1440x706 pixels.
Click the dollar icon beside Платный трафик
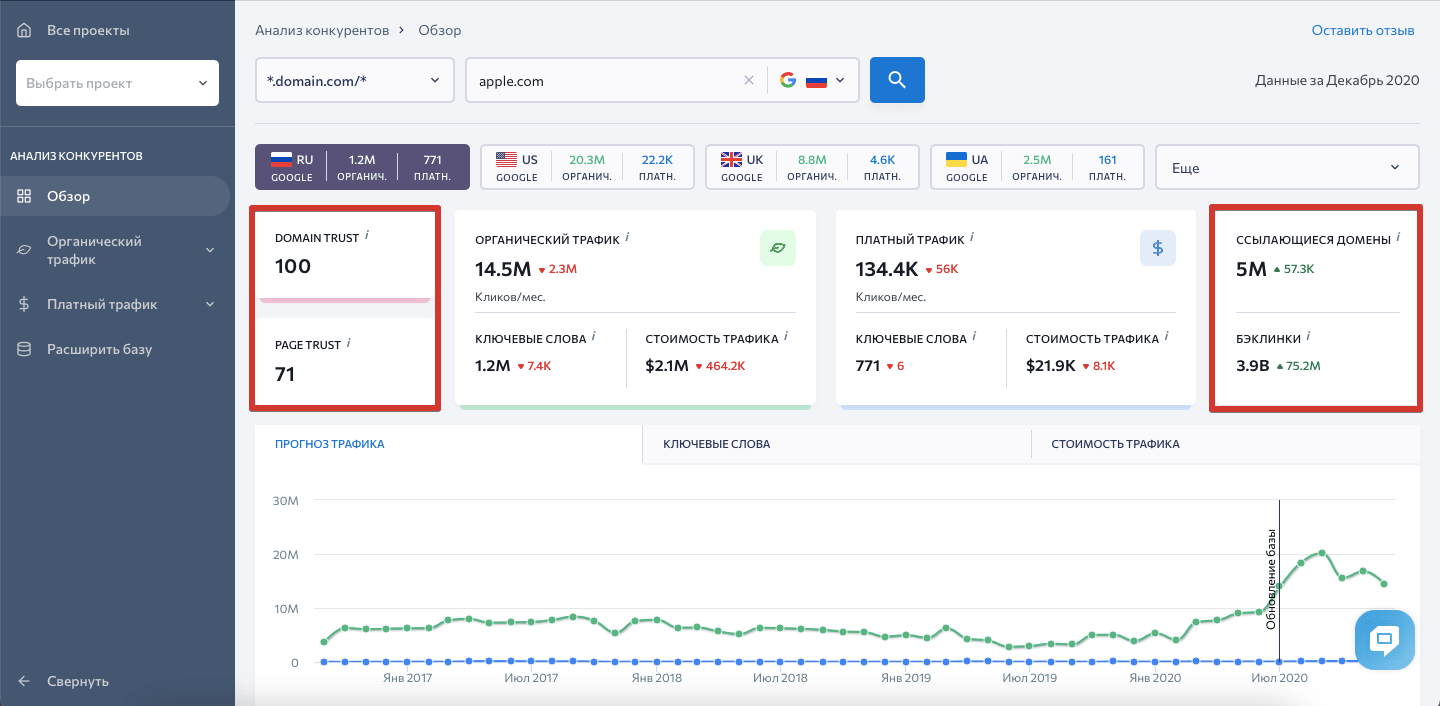[x=24, y=305]
